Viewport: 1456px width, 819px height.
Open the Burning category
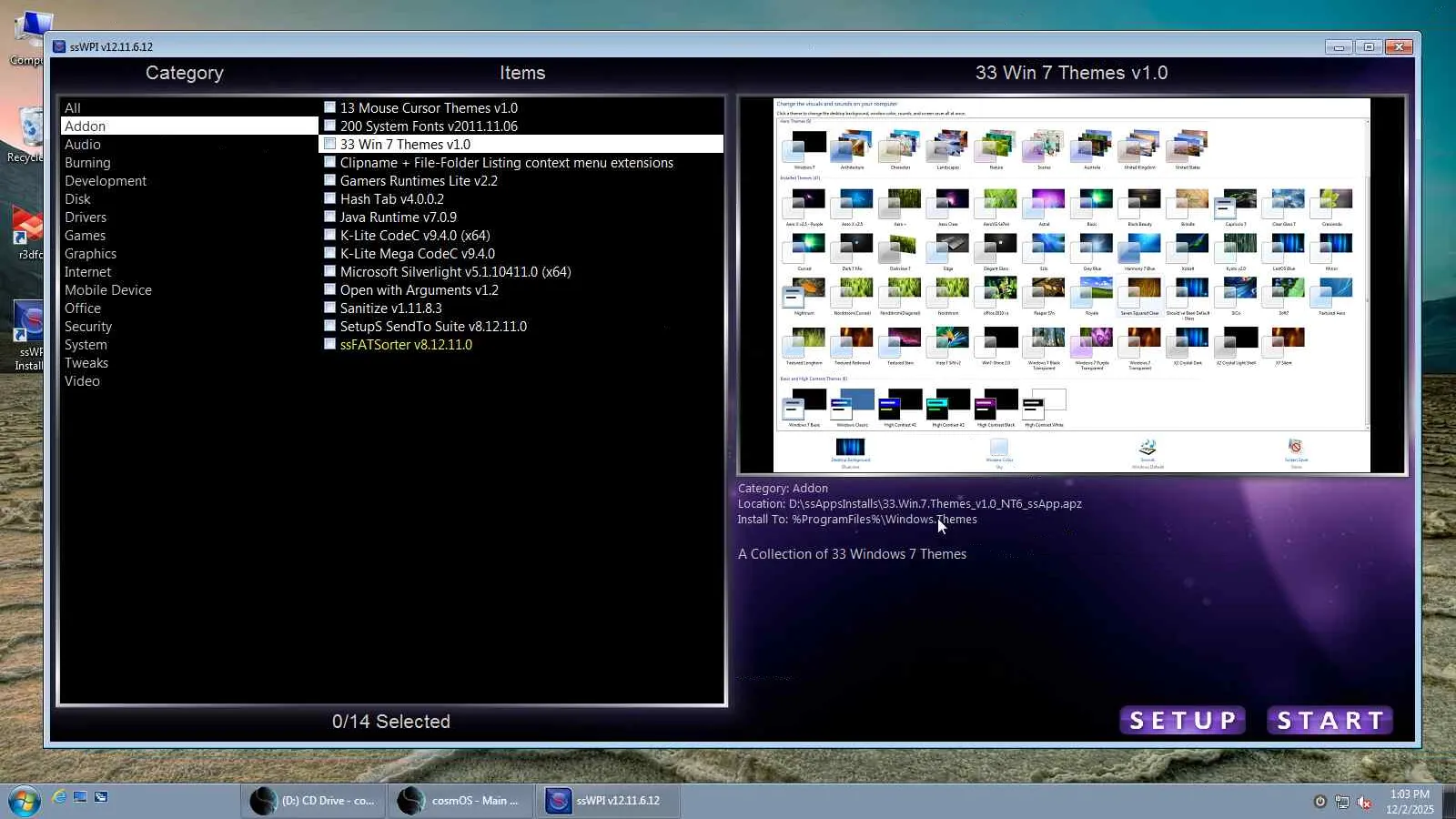pos(189,162)
